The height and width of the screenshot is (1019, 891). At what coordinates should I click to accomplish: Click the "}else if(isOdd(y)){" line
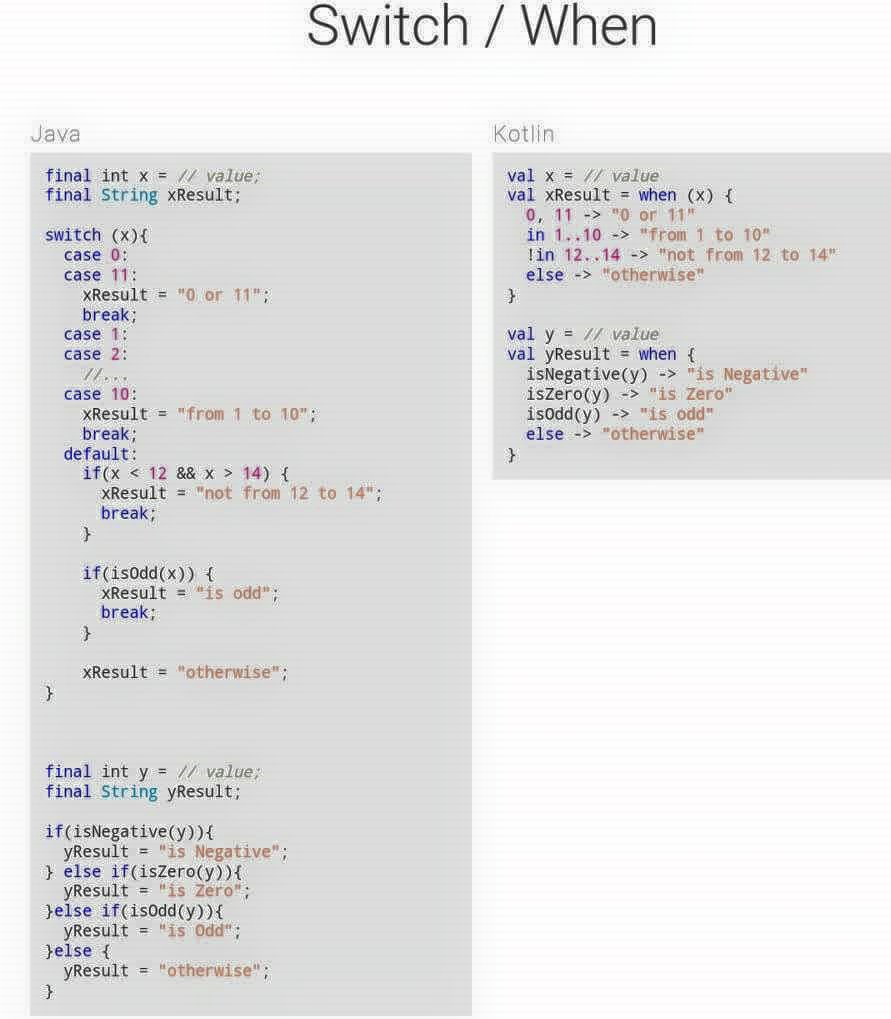click(134, 911)
